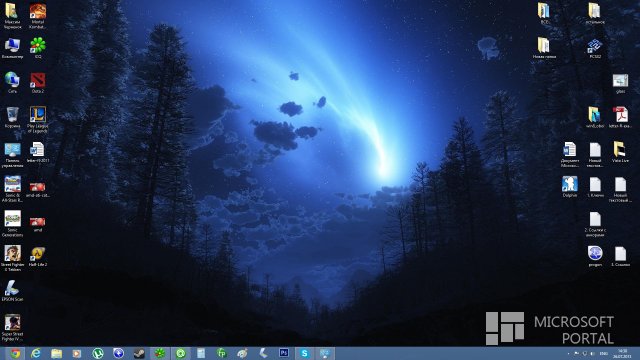Viewport: 640px width, 360px height.
Task: Open Steam from the taskbar
Action: pyautogui.click(x=139, y=353)
